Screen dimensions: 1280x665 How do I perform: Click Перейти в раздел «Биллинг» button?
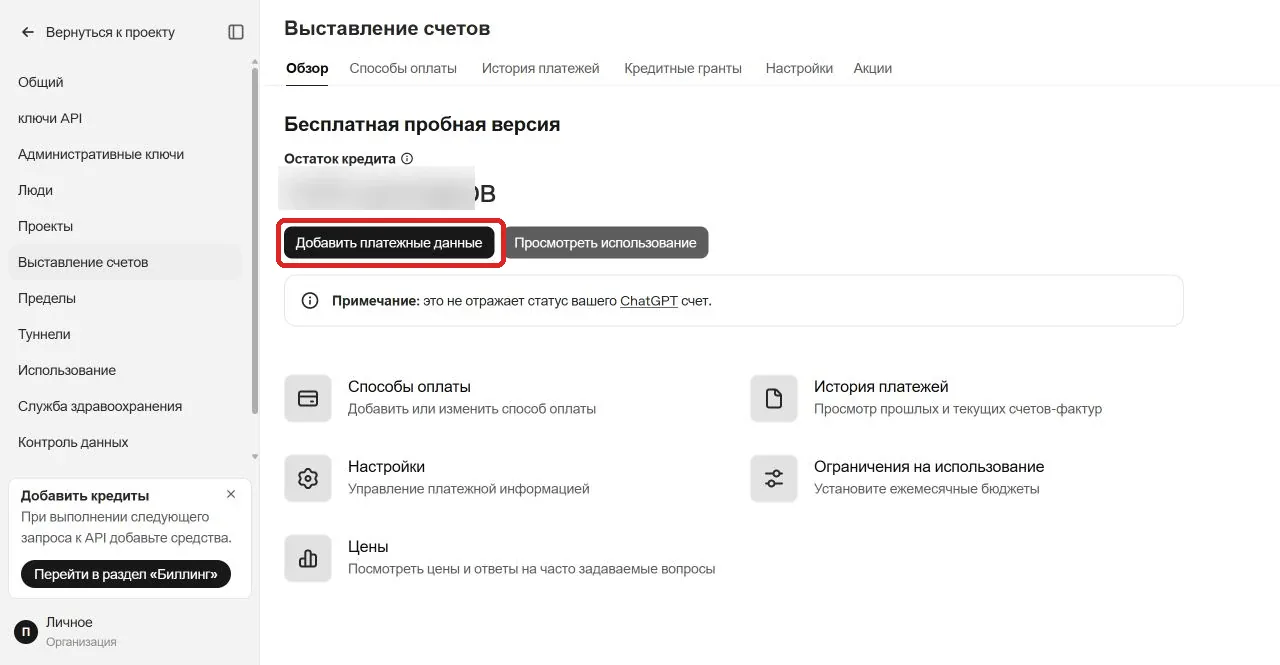[x=126, y=574]
